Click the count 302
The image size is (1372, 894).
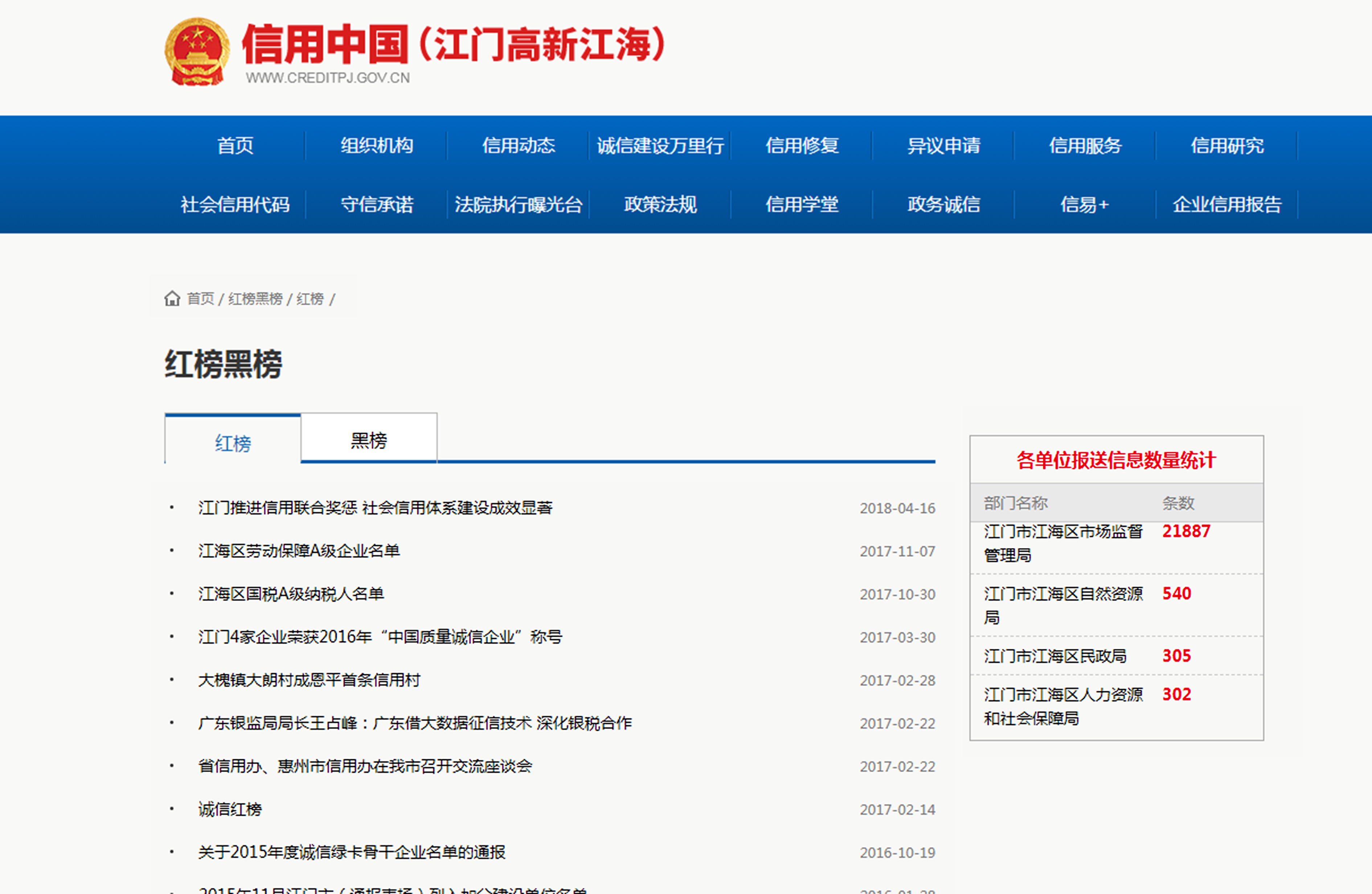pyautogui.click(x=1176, y=694)
